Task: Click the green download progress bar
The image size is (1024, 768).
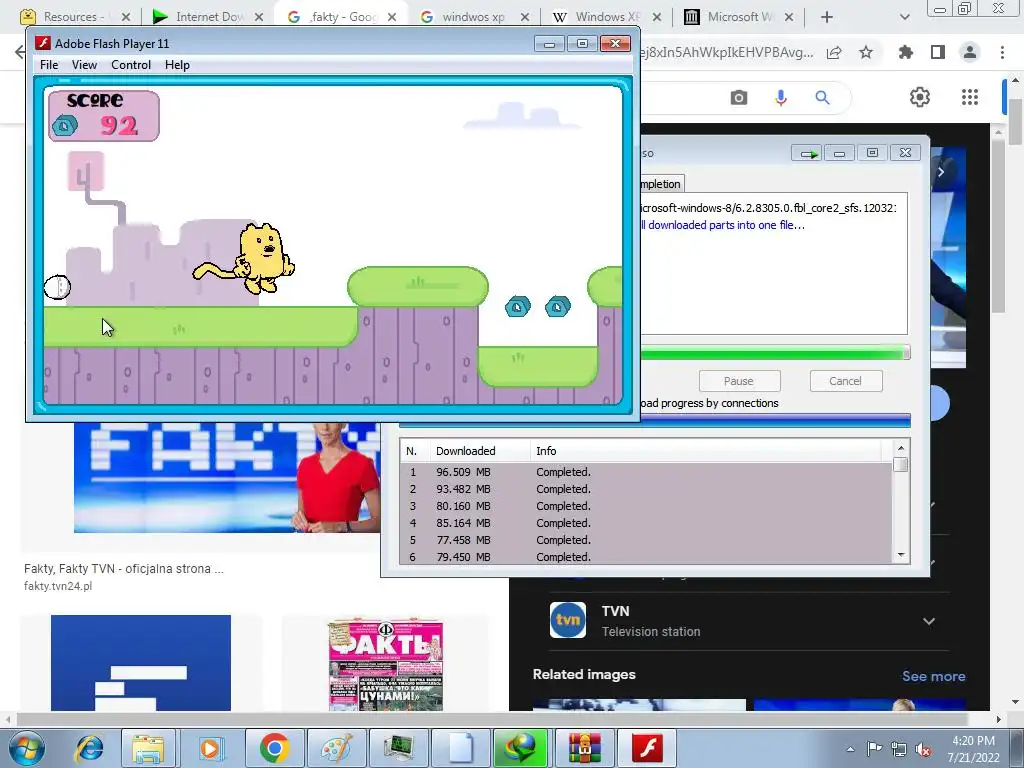Action: pos(775,353)
